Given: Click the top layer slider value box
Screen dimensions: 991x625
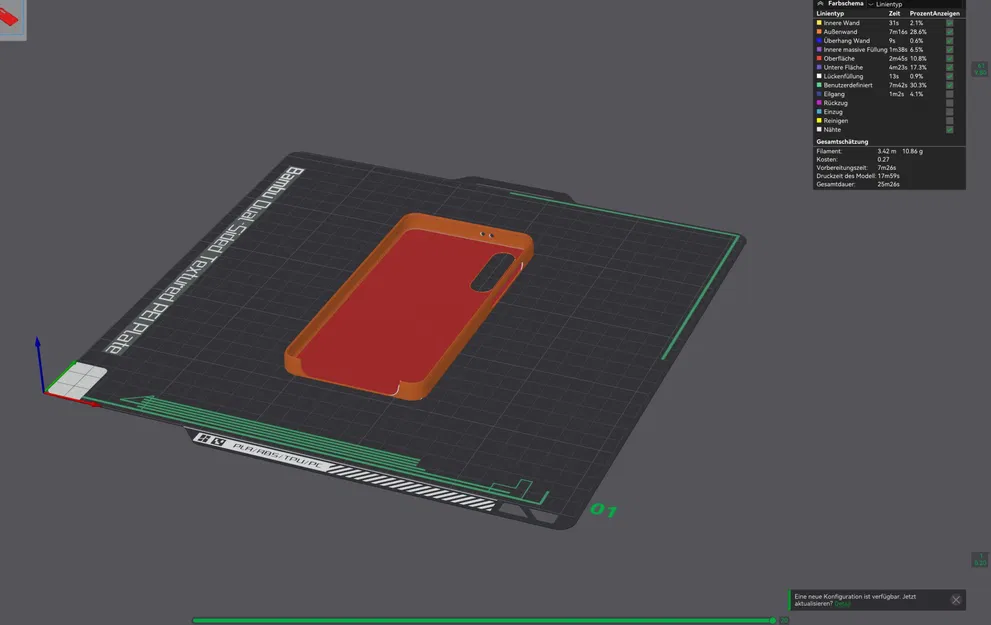Looking at the screenshot, I should (x=980, y=69).
